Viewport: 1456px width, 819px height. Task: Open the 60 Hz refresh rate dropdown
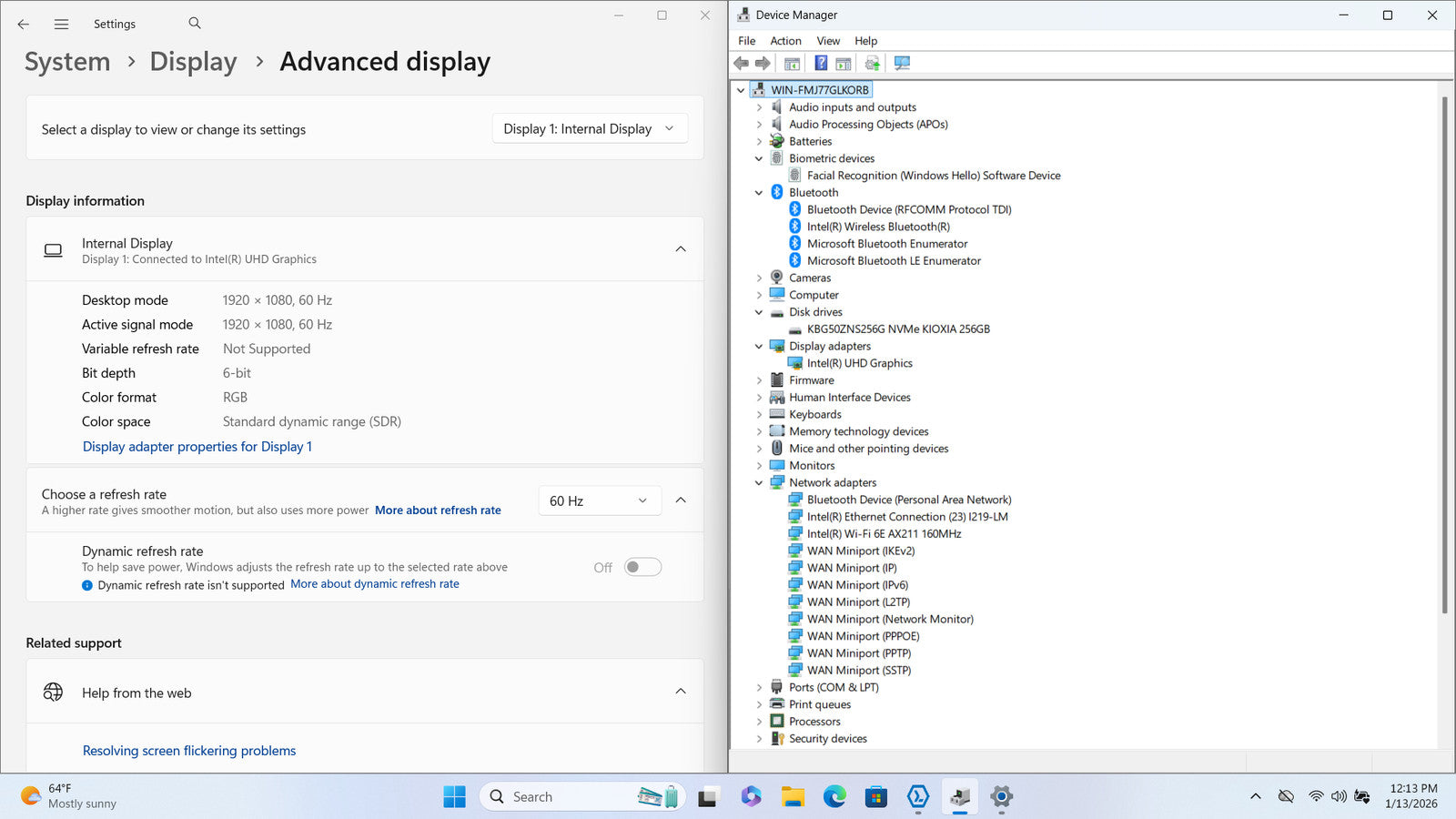(598, 500)
